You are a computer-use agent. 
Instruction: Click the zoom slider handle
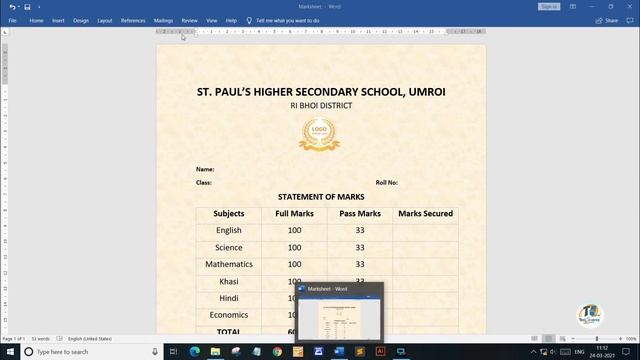tap(597, 339)
